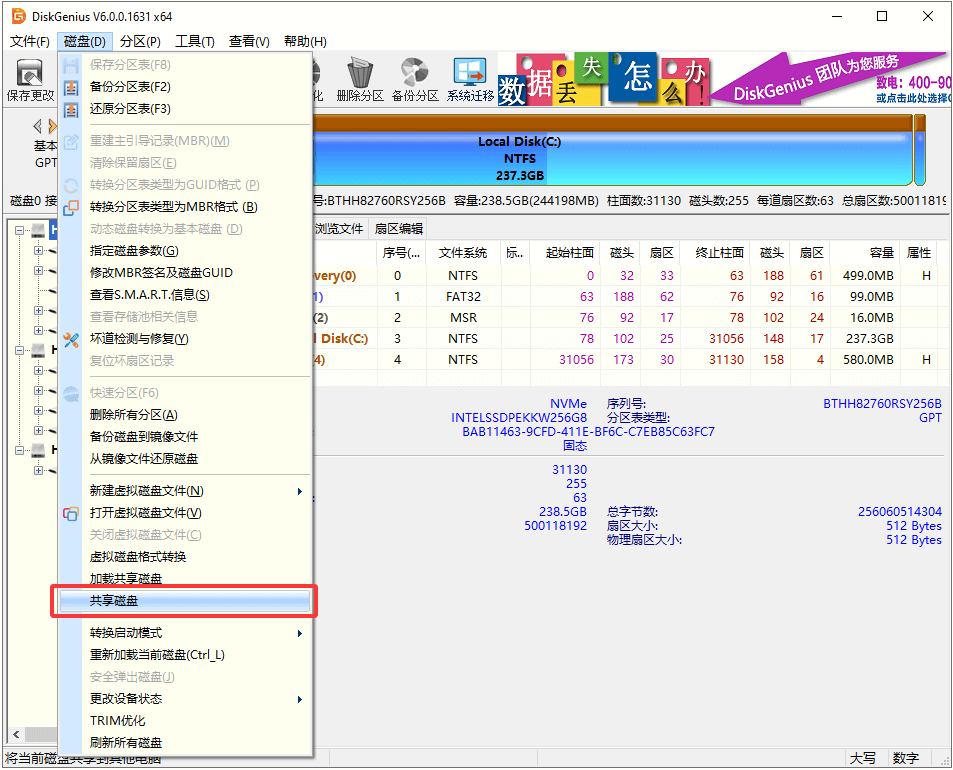953x770 pixels.
Task: Expand the 转换启动模式 submenu arrow
Action: click(x=299, y=633)
